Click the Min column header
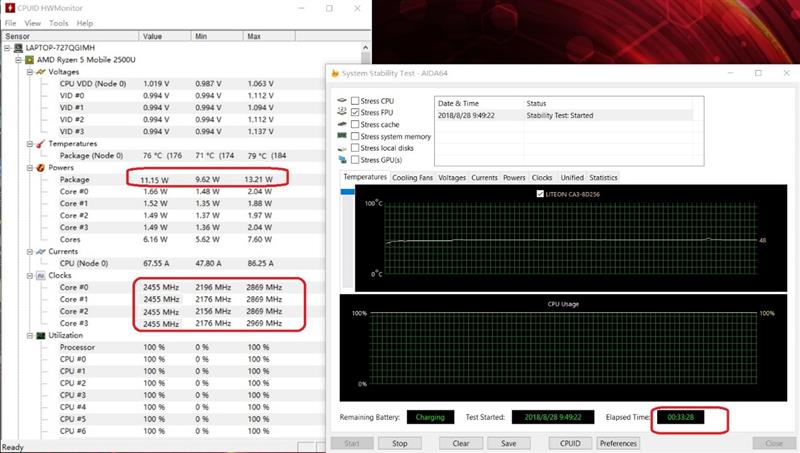The width and height of the screenshot is (800, 453). (x=217, y=36)
